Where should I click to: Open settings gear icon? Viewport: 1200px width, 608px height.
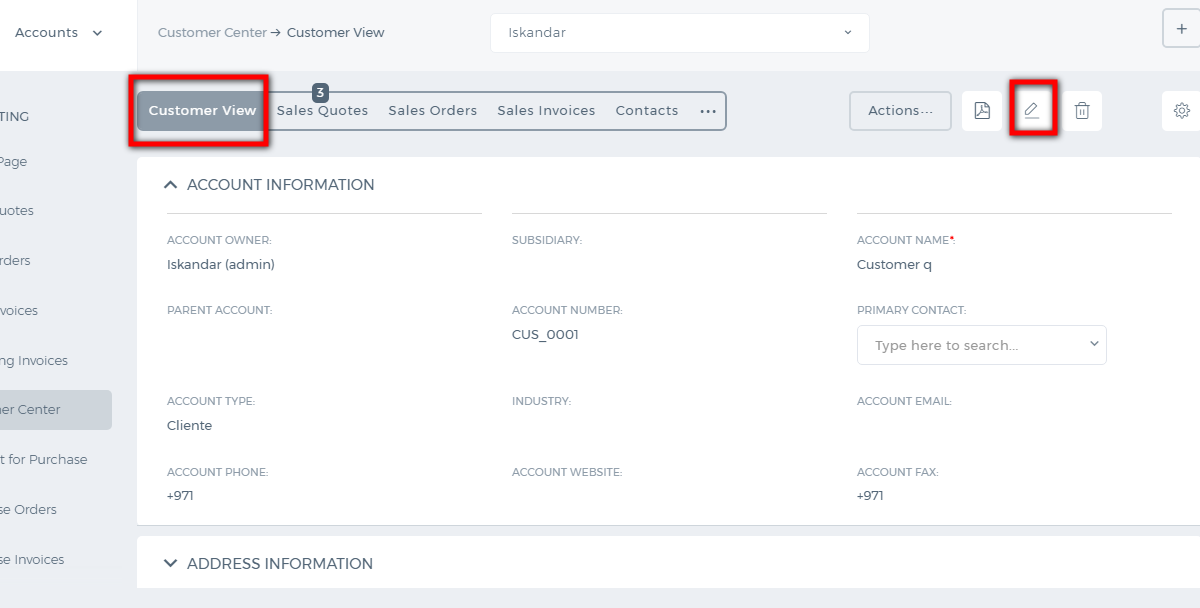coord(1182,111)
